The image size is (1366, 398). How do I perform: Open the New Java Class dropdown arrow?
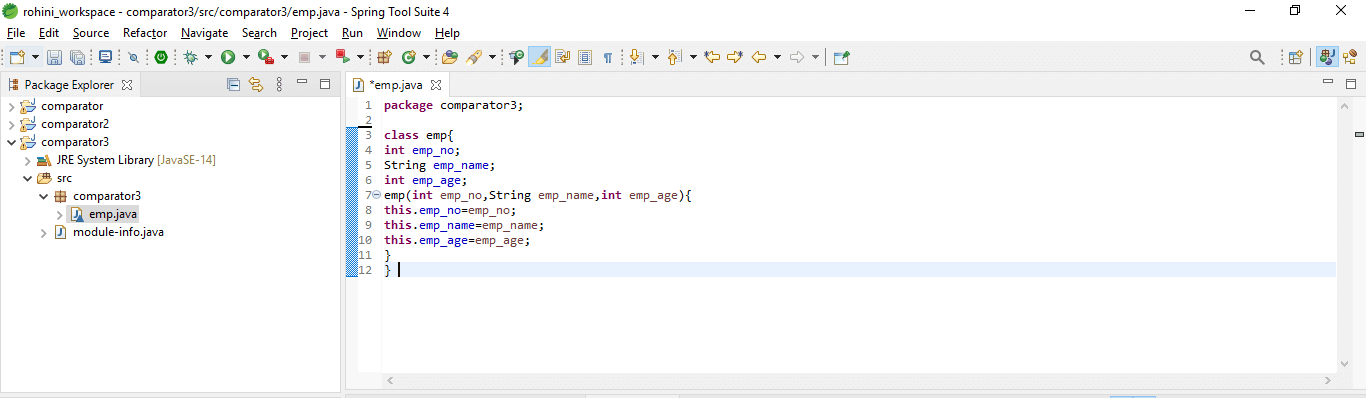426,58
